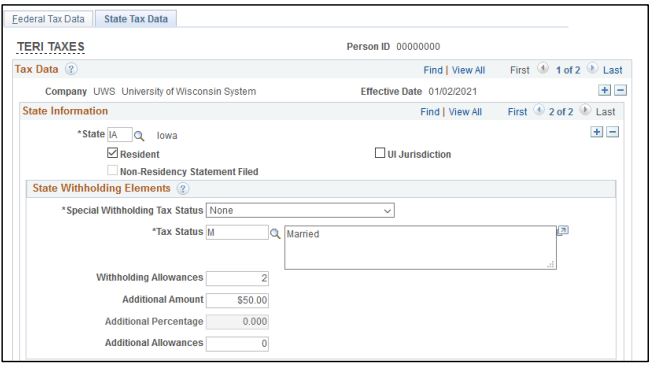656x374 pixels.
Task: Toggle Non-Residency Statement Filed checkbox
Action: (112, 170)
